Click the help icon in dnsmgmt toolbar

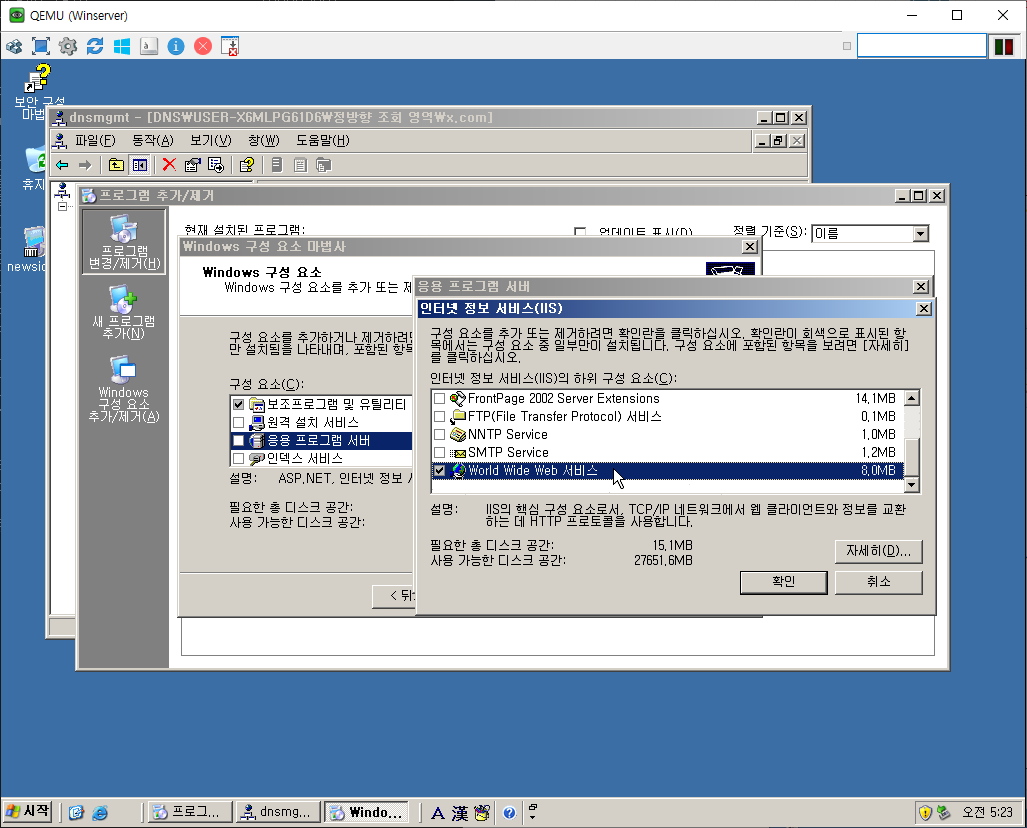point(246,165)
